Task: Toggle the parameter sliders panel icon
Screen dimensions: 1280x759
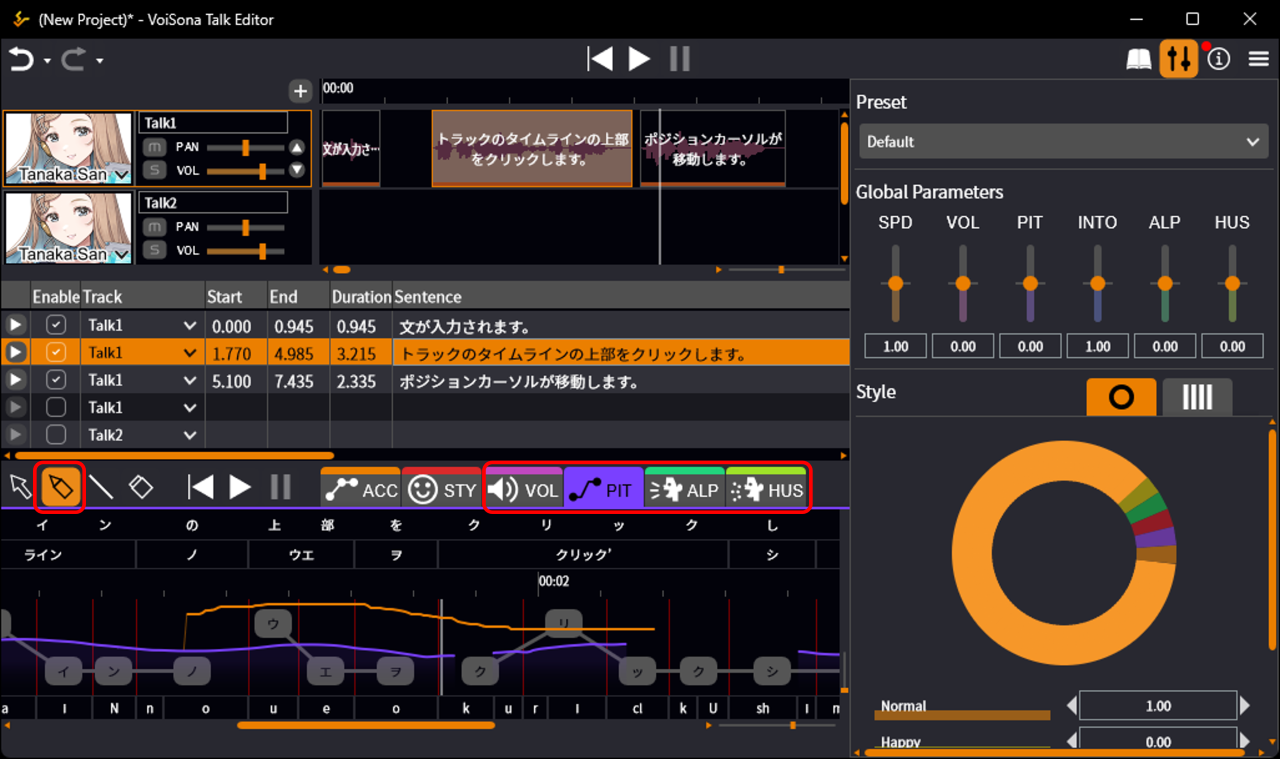Action: pos(1178,59)
